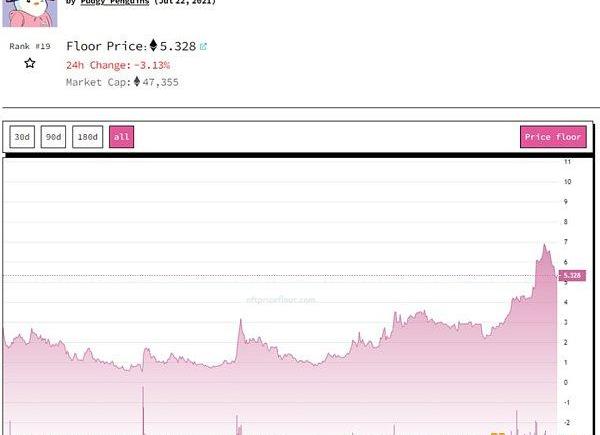Click the Pudgy Penguins collection avatar image
Viewport: 600px width, 435px height.
click(30, 10)
